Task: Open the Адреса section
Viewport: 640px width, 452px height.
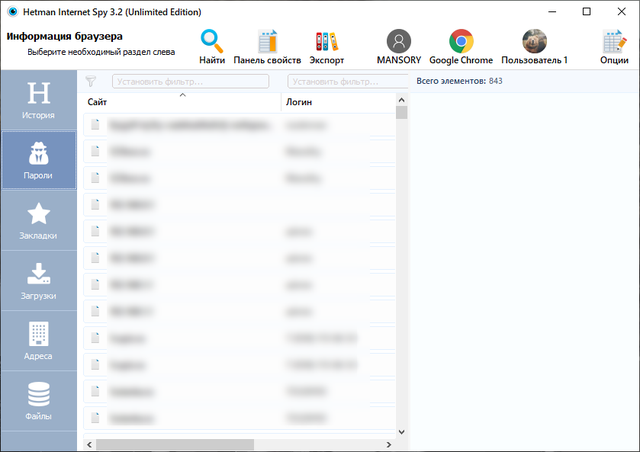Action: 38,341
